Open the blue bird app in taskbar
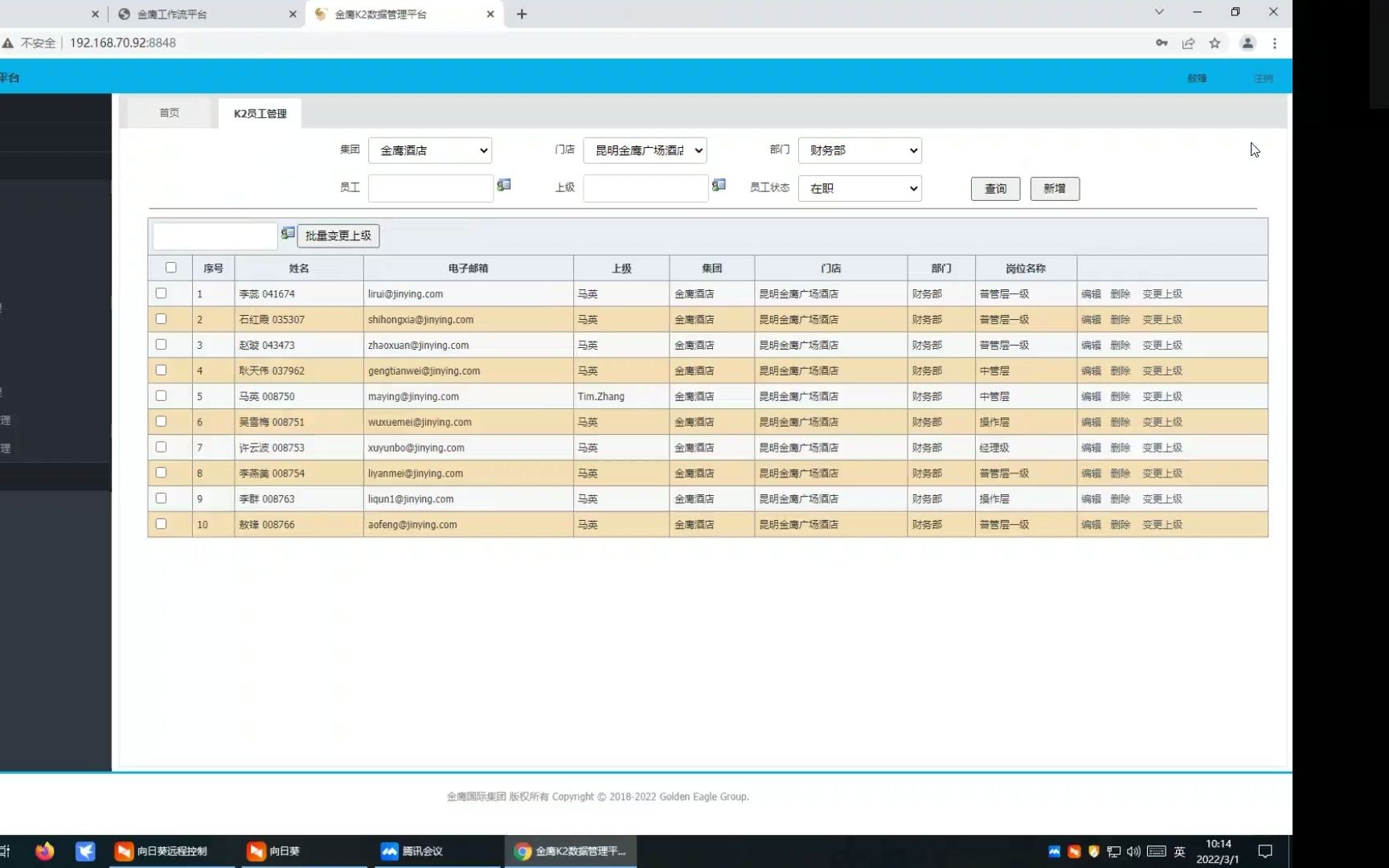 (x=85, y=851)
